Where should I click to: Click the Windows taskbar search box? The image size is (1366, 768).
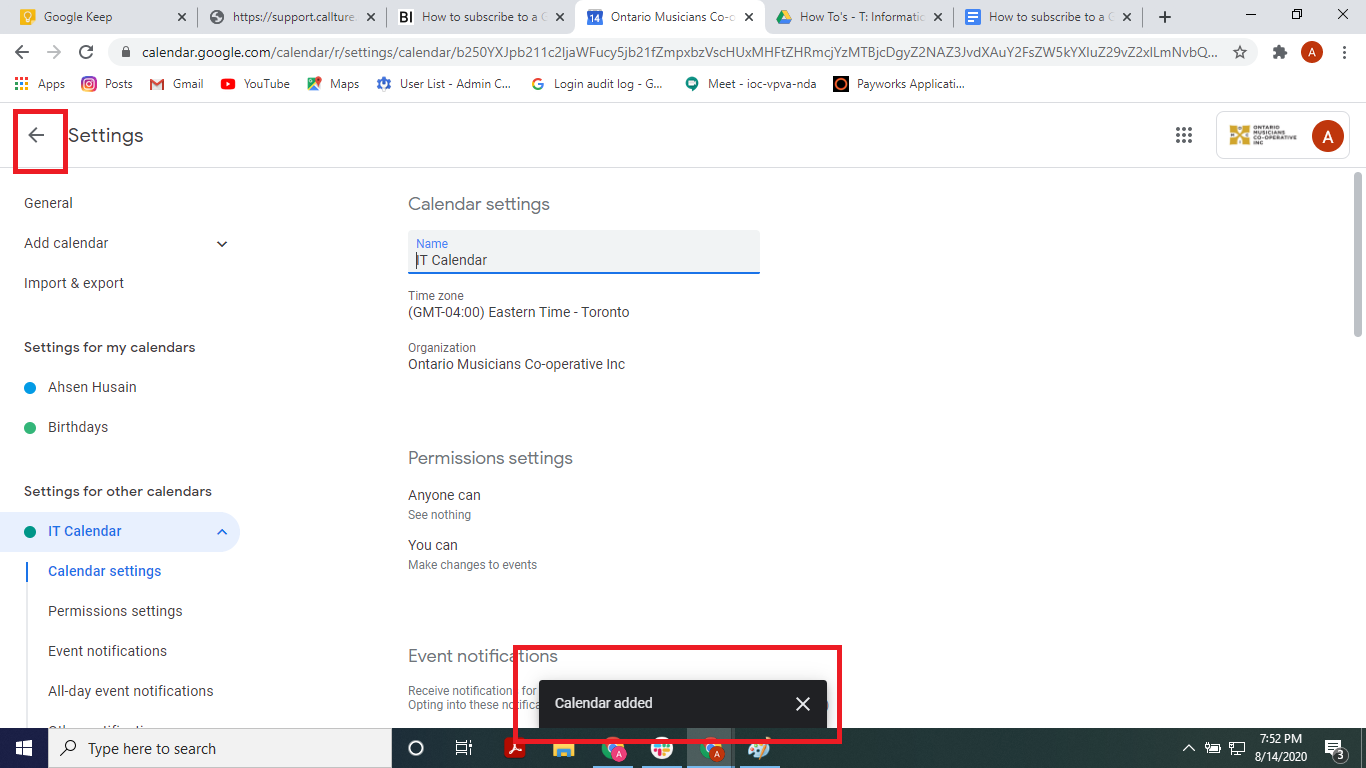click(x=220, y=748)
